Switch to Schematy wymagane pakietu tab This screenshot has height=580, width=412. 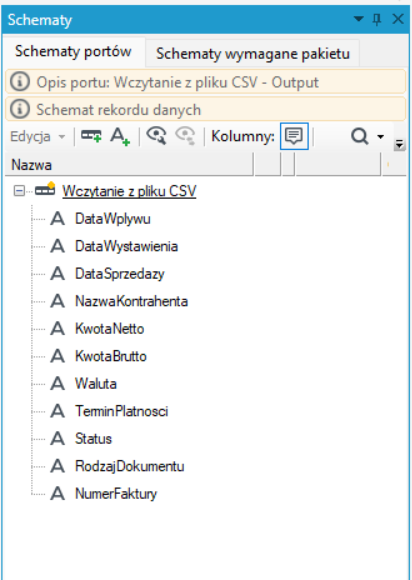(x=253, y=54)
